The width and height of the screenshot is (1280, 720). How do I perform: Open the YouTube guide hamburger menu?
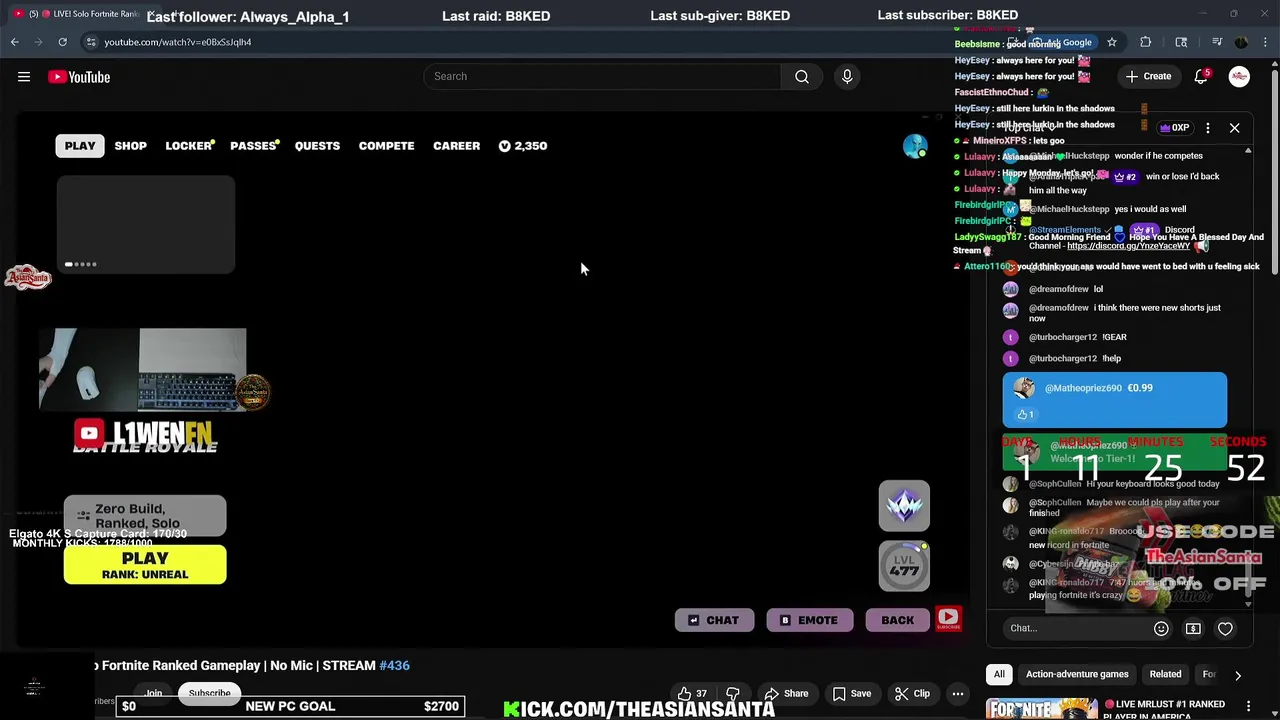[24, 77]
